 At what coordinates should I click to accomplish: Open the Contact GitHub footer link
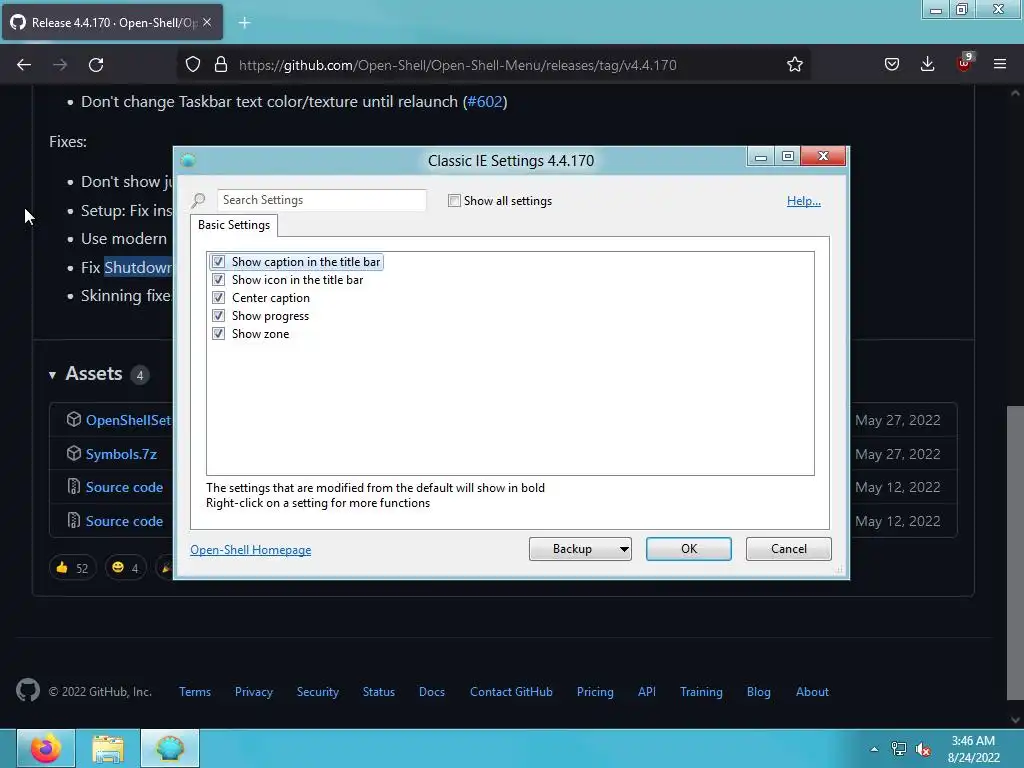click(511, 692)
